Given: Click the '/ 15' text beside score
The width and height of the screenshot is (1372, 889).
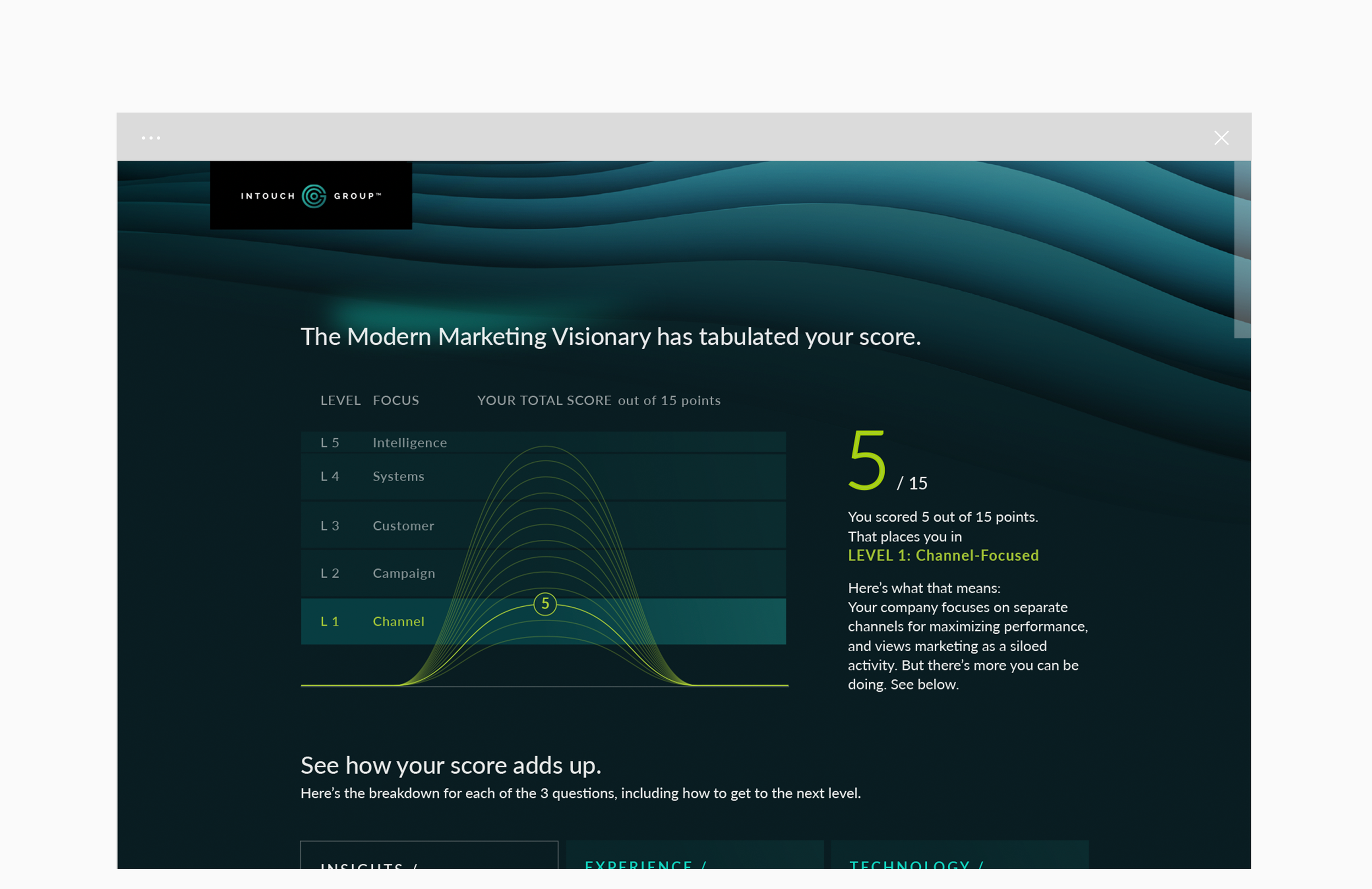Looking at the screenshot, I should click(x=912, y=483).
